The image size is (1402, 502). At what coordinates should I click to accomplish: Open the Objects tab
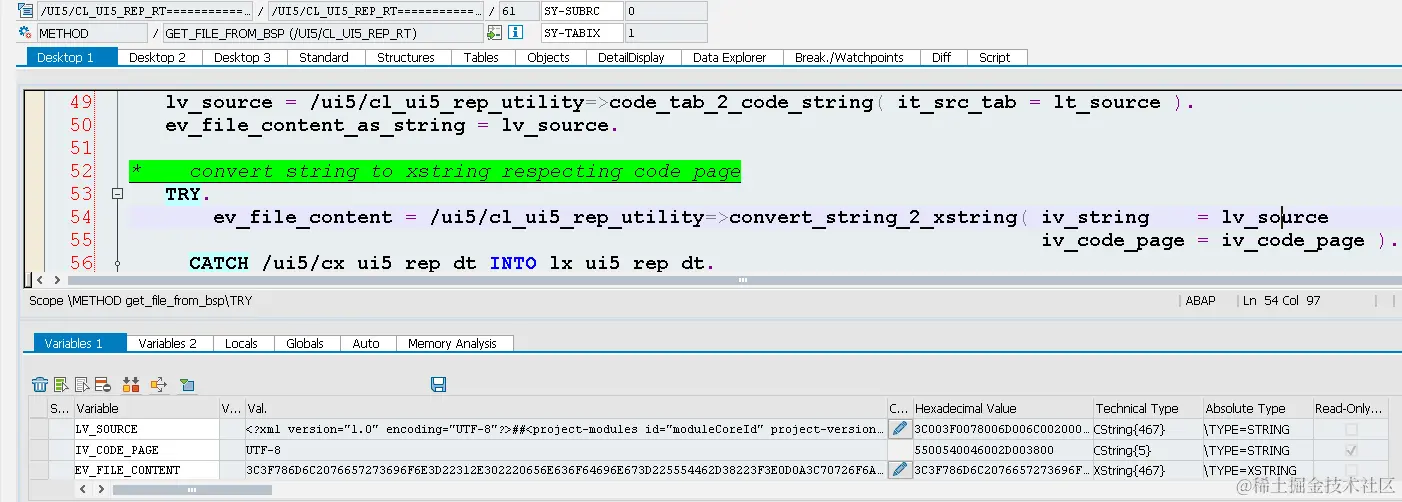tap(548, 57)
